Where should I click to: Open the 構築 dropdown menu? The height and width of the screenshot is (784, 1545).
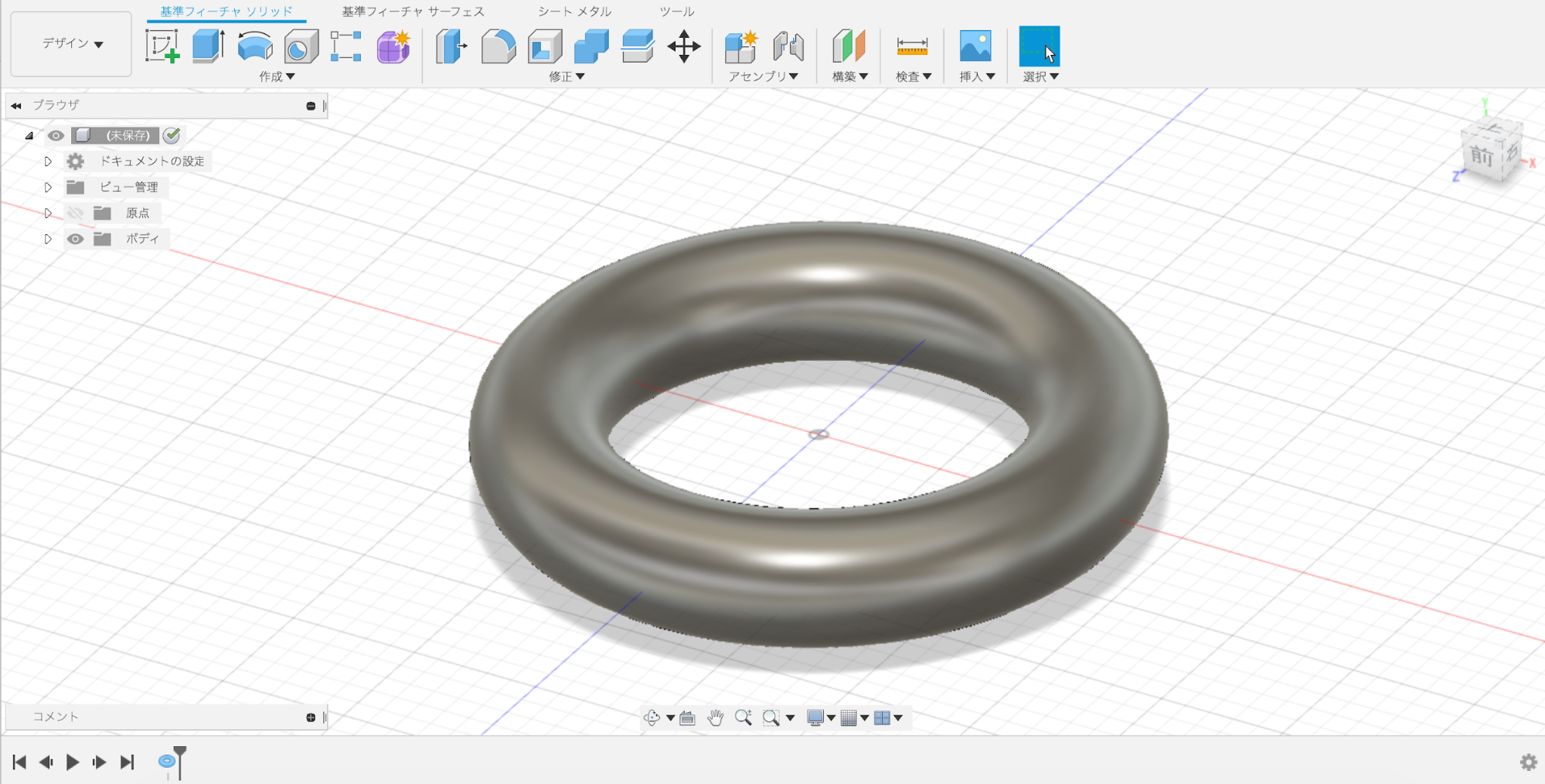pyautogui.click(x=850, y=76)
